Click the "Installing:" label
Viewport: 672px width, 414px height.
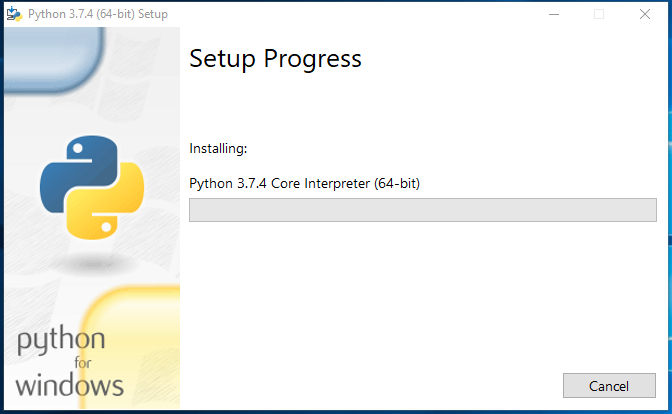tap(218, 149)
